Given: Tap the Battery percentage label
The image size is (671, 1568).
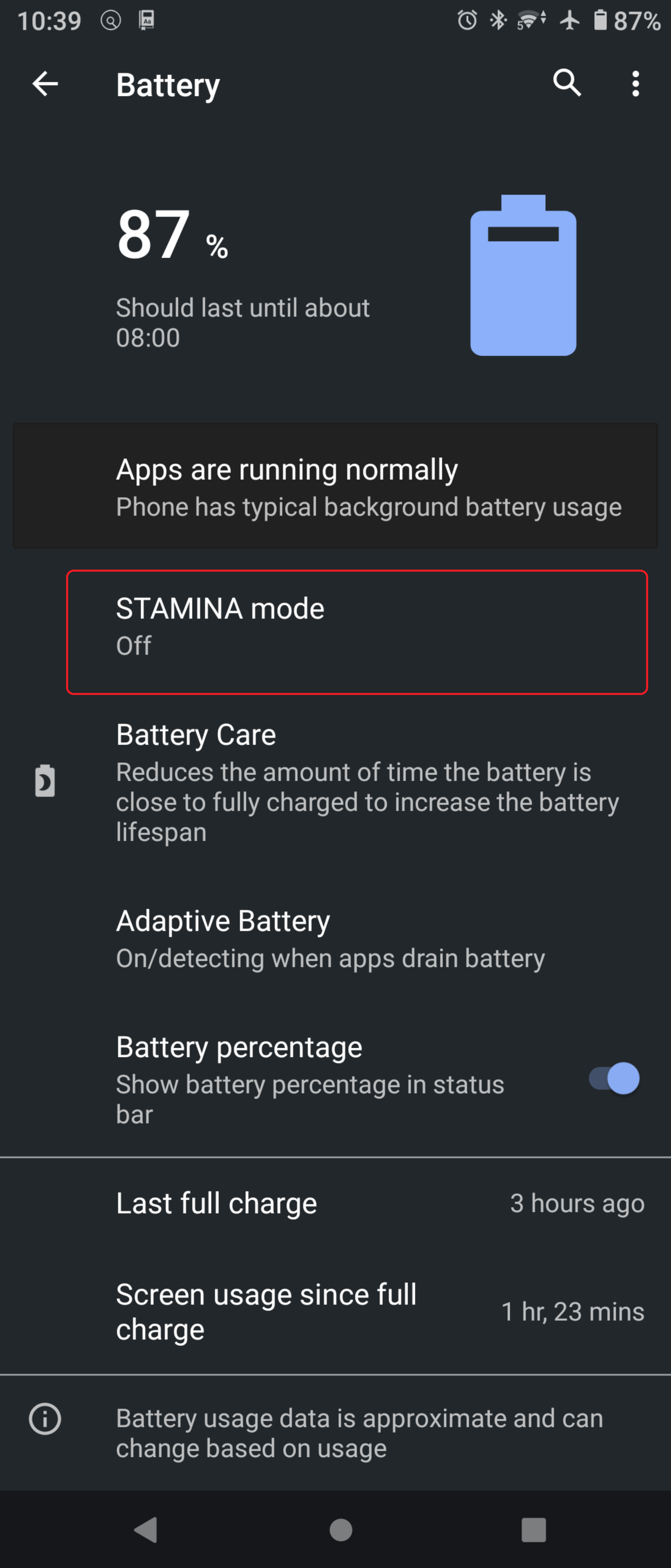Looking at the screenshot, I should coord(239,1047).
